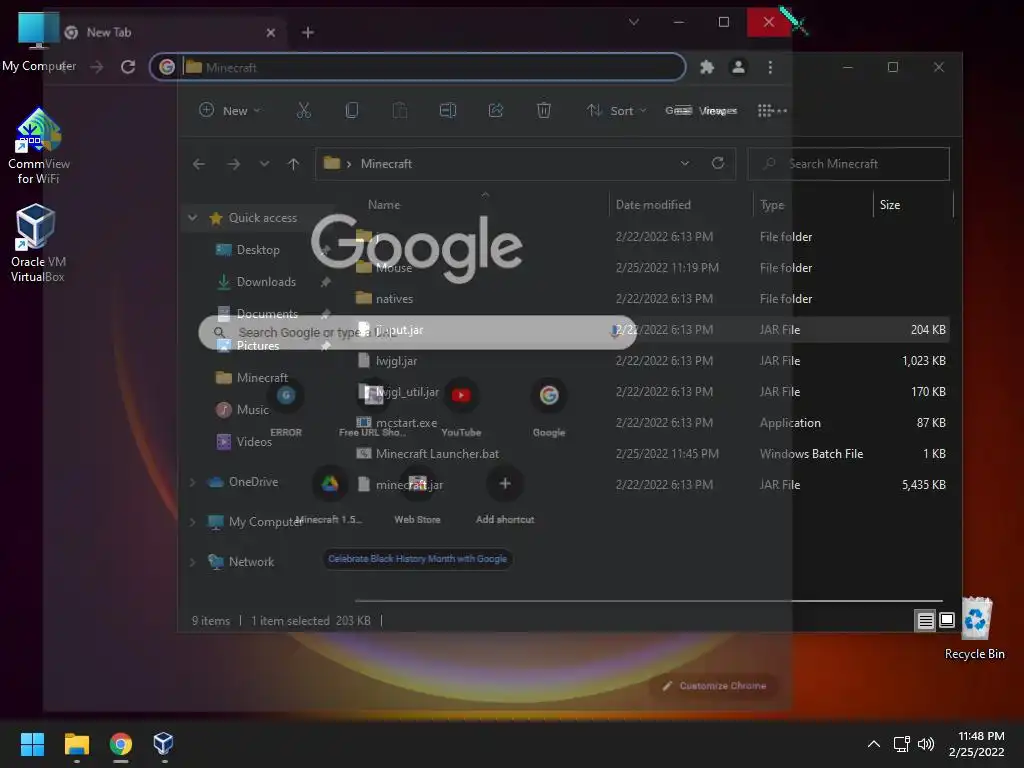Viewport: 1024px width, 768px height.
Task: Click the Chrome address bar
Action: click(418, 67)
